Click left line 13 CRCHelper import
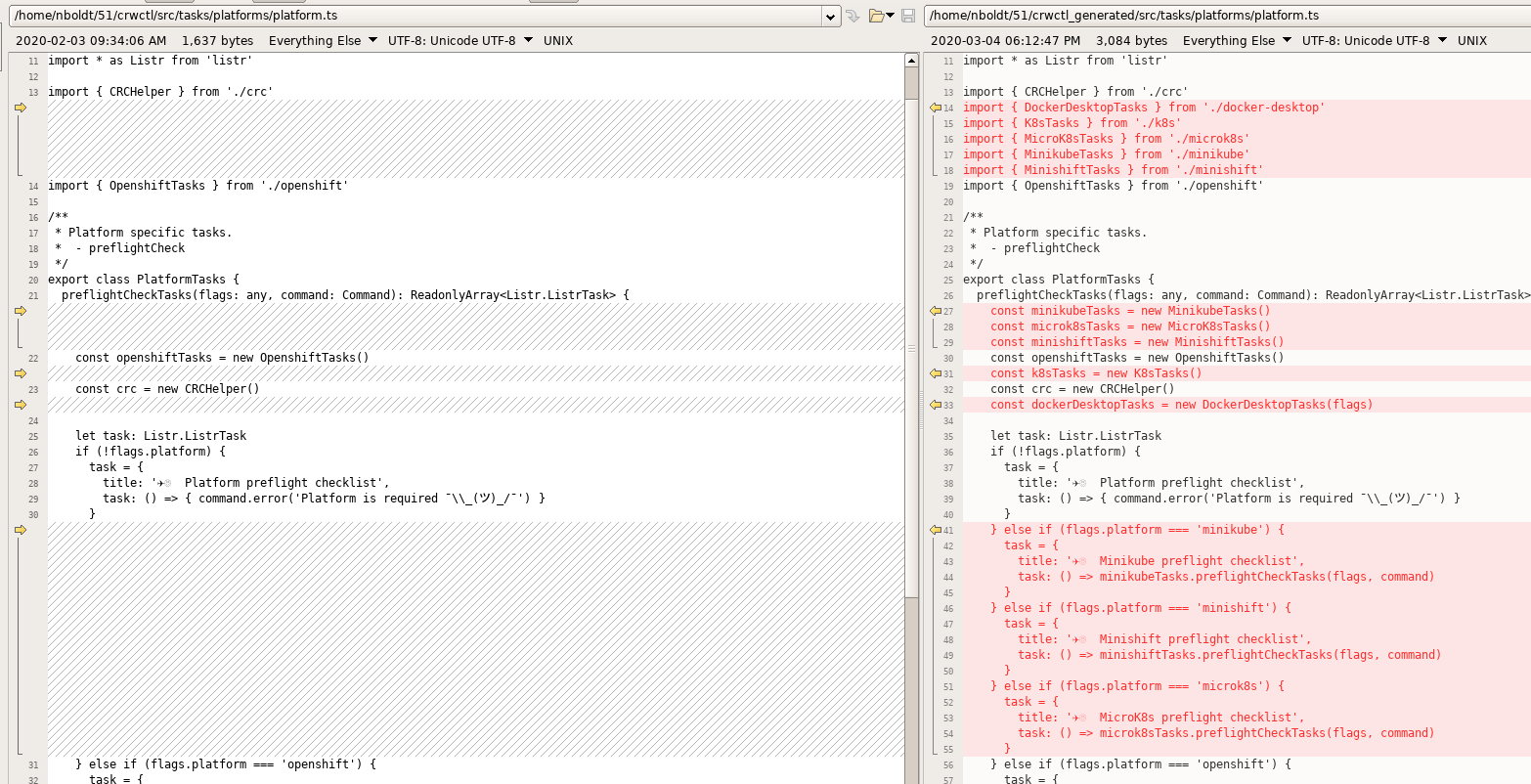Image resolution: width=1531 pixels, height=784 pixels. point(160,92)
